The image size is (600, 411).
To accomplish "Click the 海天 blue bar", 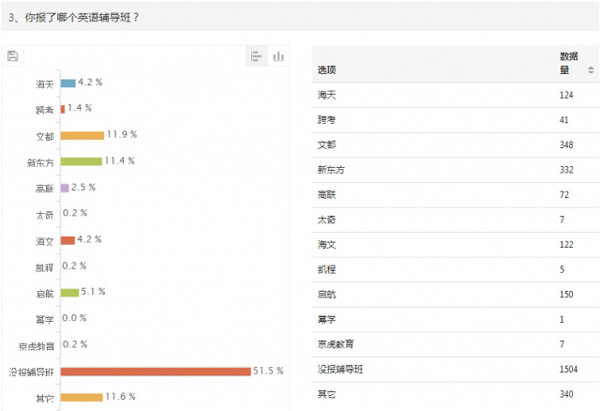I will click(68, 83).
